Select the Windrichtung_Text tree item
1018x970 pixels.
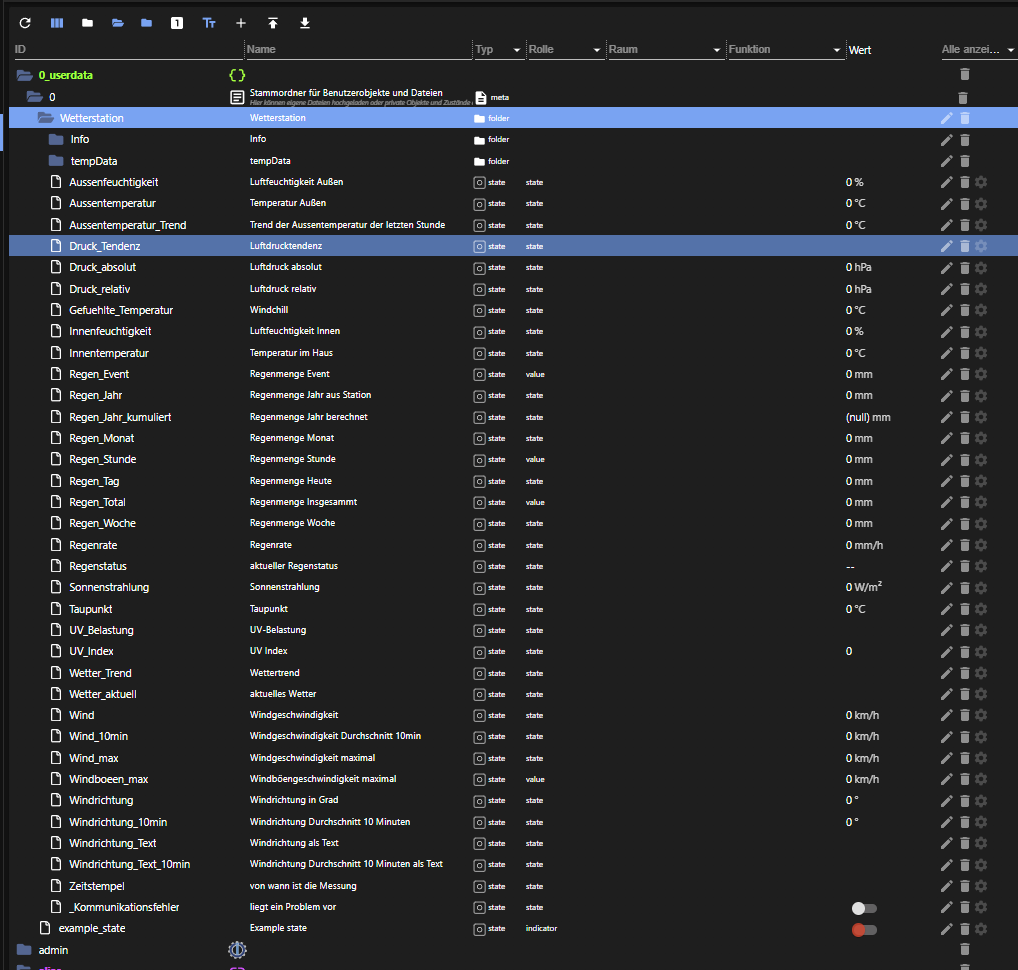point(112,843)
